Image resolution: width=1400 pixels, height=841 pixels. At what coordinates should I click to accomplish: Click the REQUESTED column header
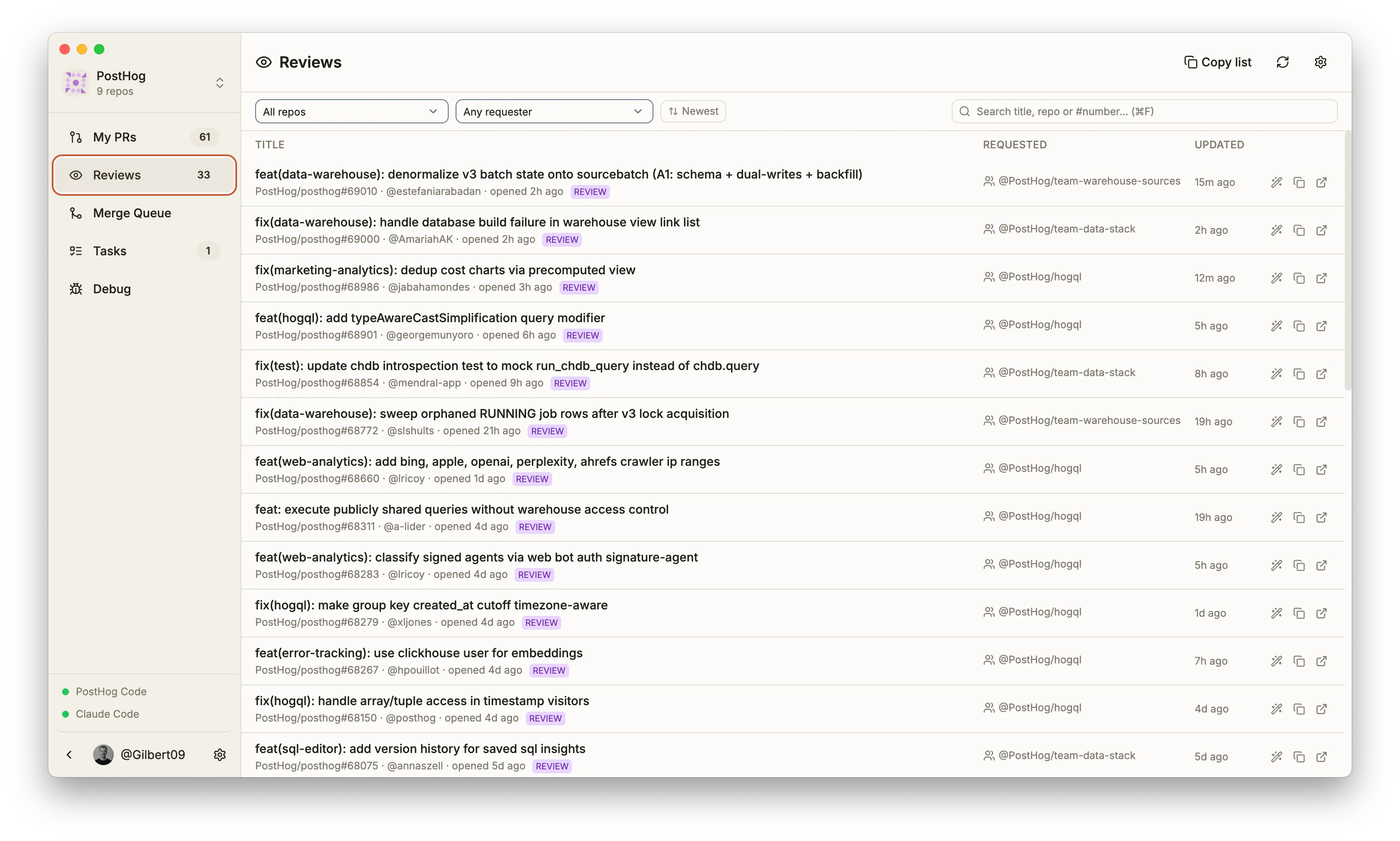pyautogui.click(x=1014, y=144)
